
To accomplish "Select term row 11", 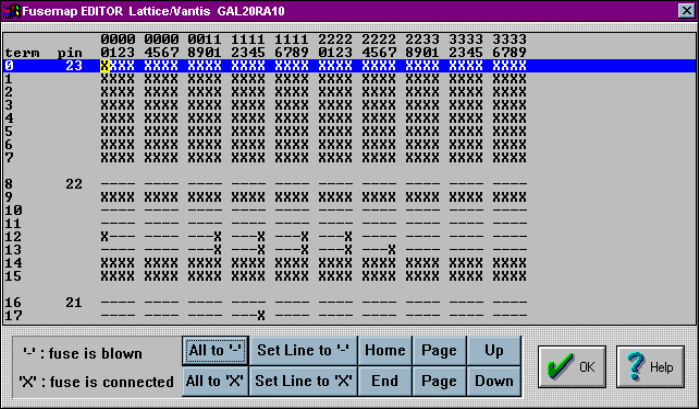I will pos(350,223).
